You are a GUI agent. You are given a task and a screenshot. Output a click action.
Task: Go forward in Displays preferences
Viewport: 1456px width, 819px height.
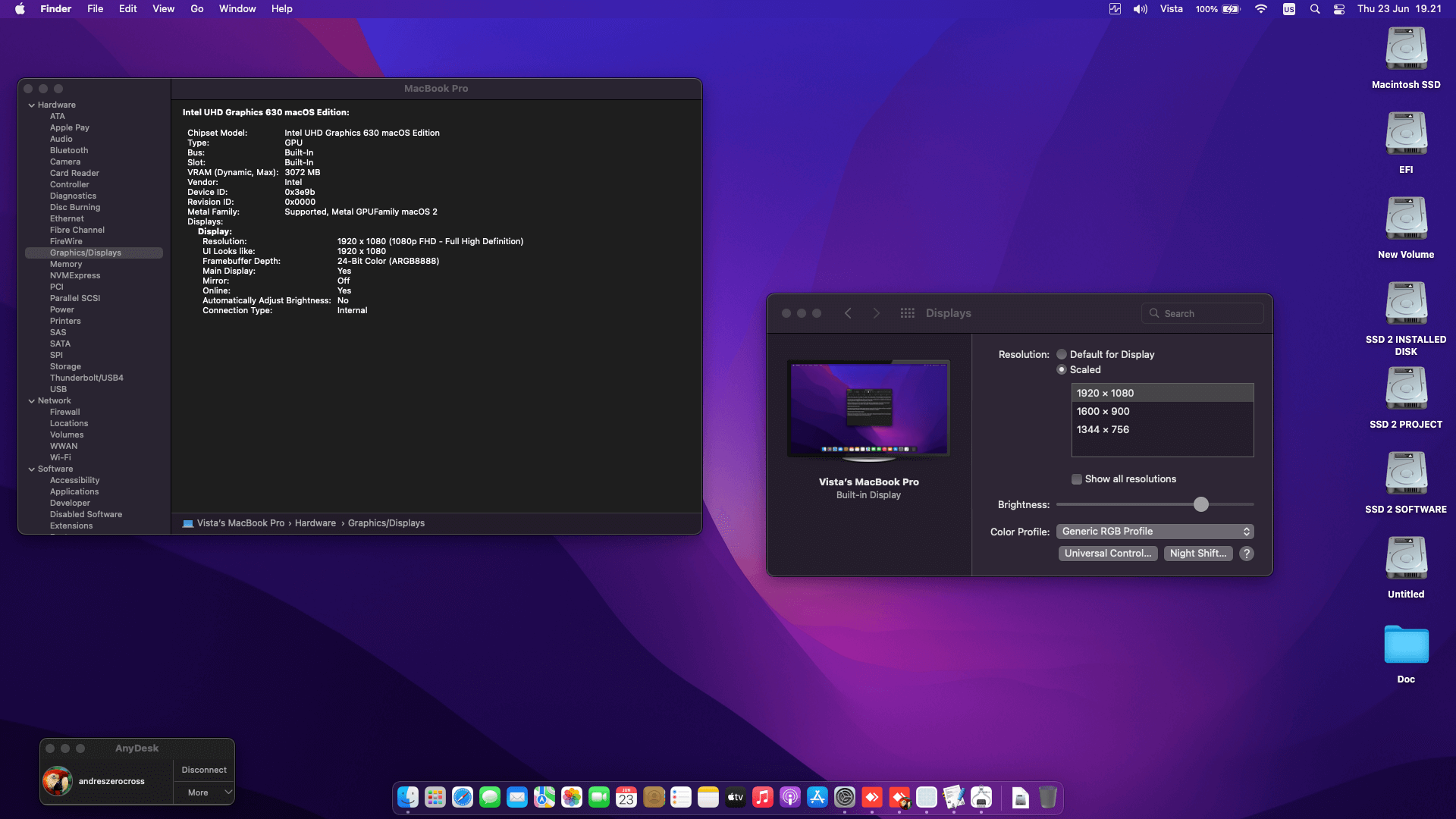click(877, 313)
